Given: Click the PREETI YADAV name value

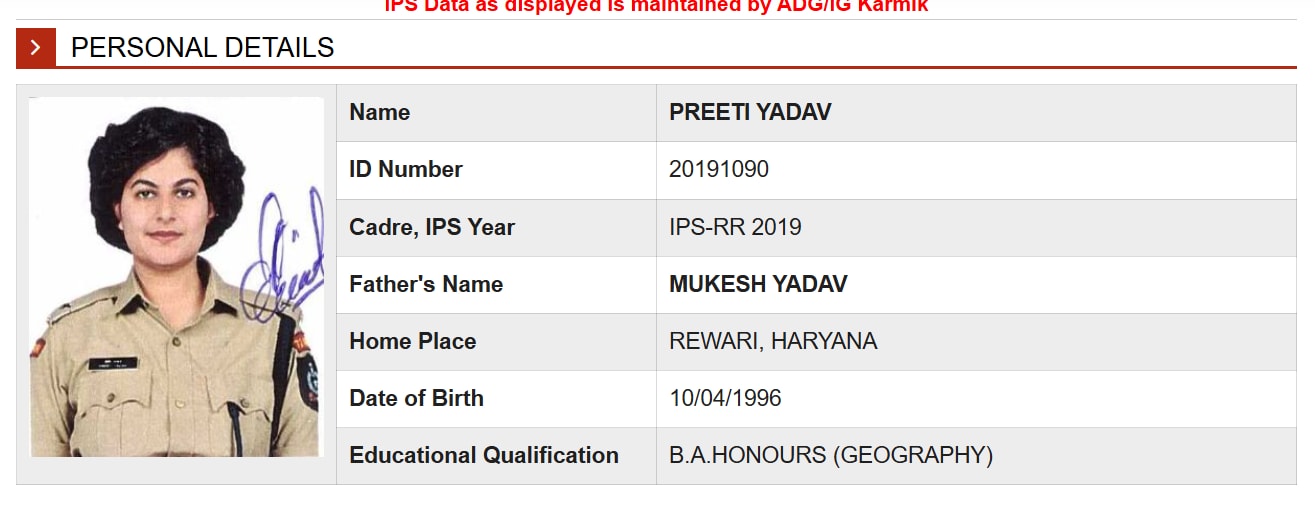Looking at the screenshot, I should (750, 112).
